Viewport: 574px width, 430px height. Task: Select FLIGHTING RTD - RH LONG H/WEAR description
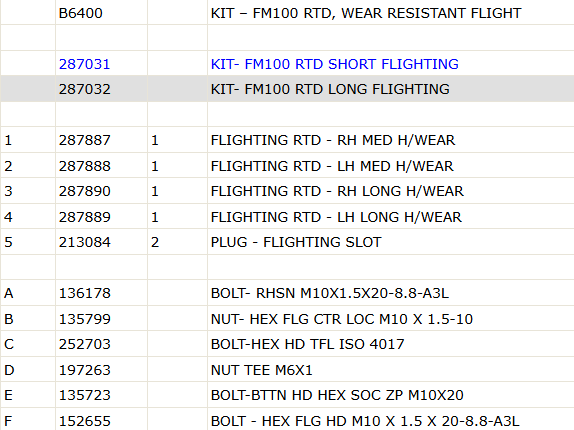[337, 191]
